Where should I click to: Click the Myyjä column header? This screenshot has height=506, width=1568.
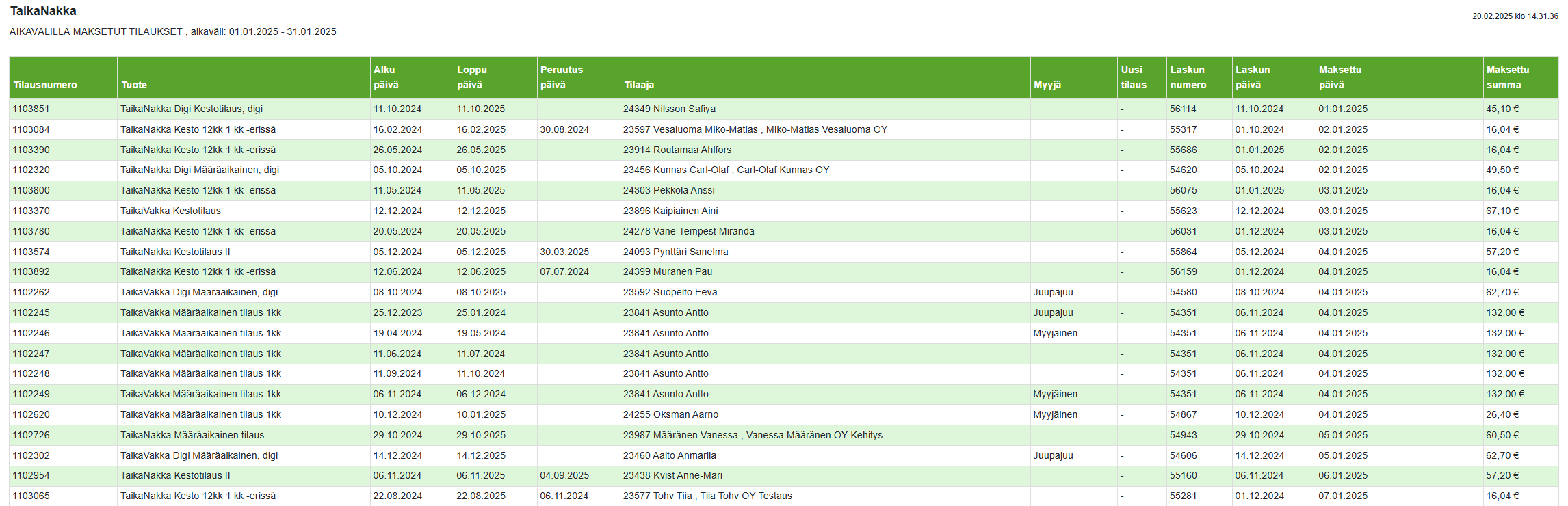pos(1047,85)
